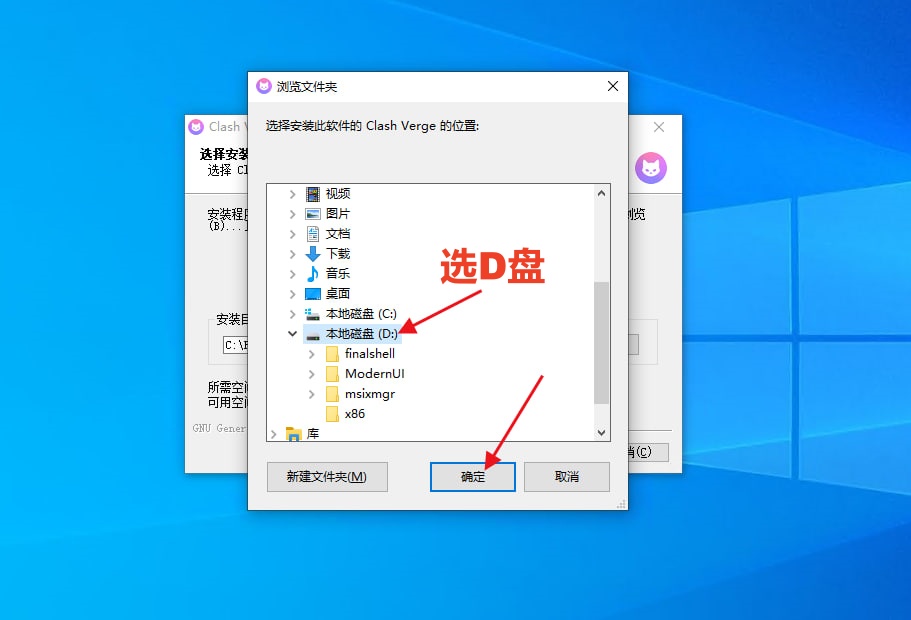Expand the 视频 tree node
Image resolution: width=911 pixels, height=620 pixels.
(x=292, y=194)
